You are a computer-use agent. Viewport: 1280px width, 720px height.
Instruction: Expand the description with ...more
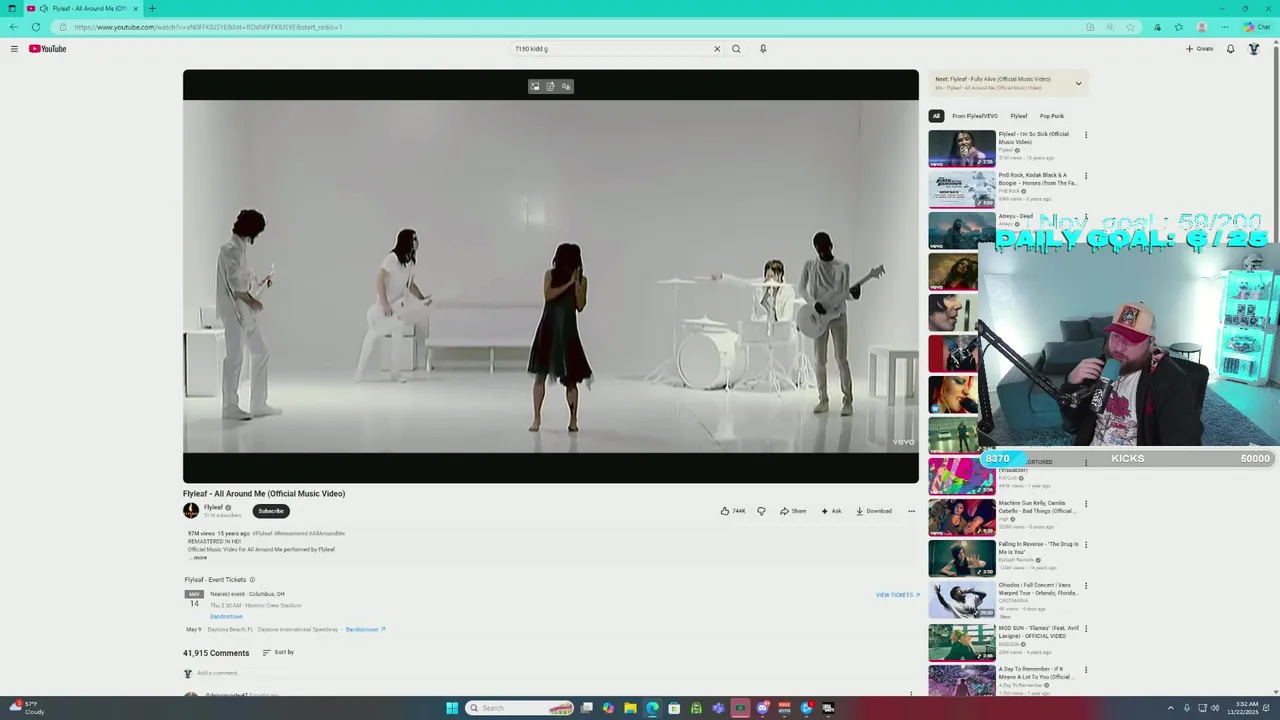pos(199,557)
